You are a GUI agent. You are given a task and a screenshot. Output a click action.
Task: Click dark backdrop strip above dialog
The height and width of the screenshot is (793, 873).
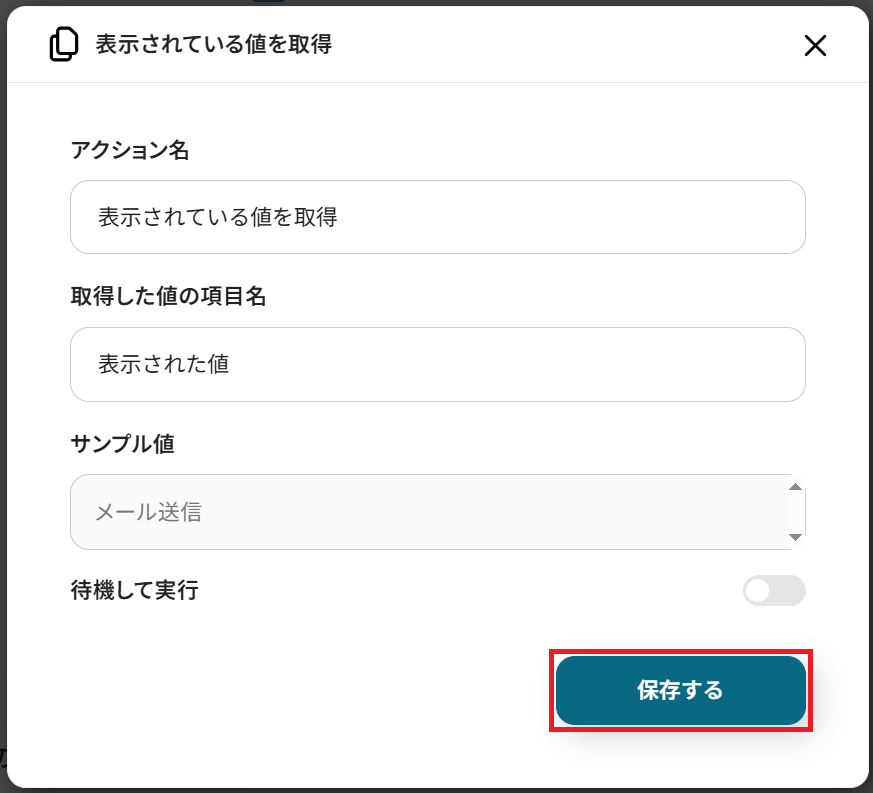click(436, 2)
